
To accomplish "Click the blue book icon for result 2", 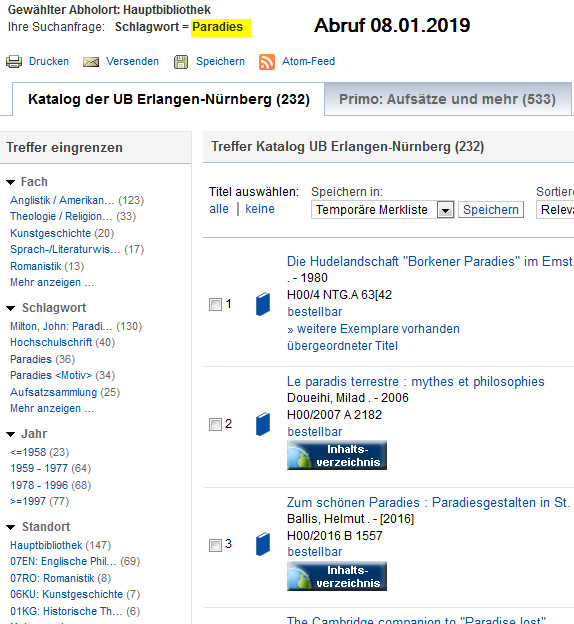I will coord(263,424).
